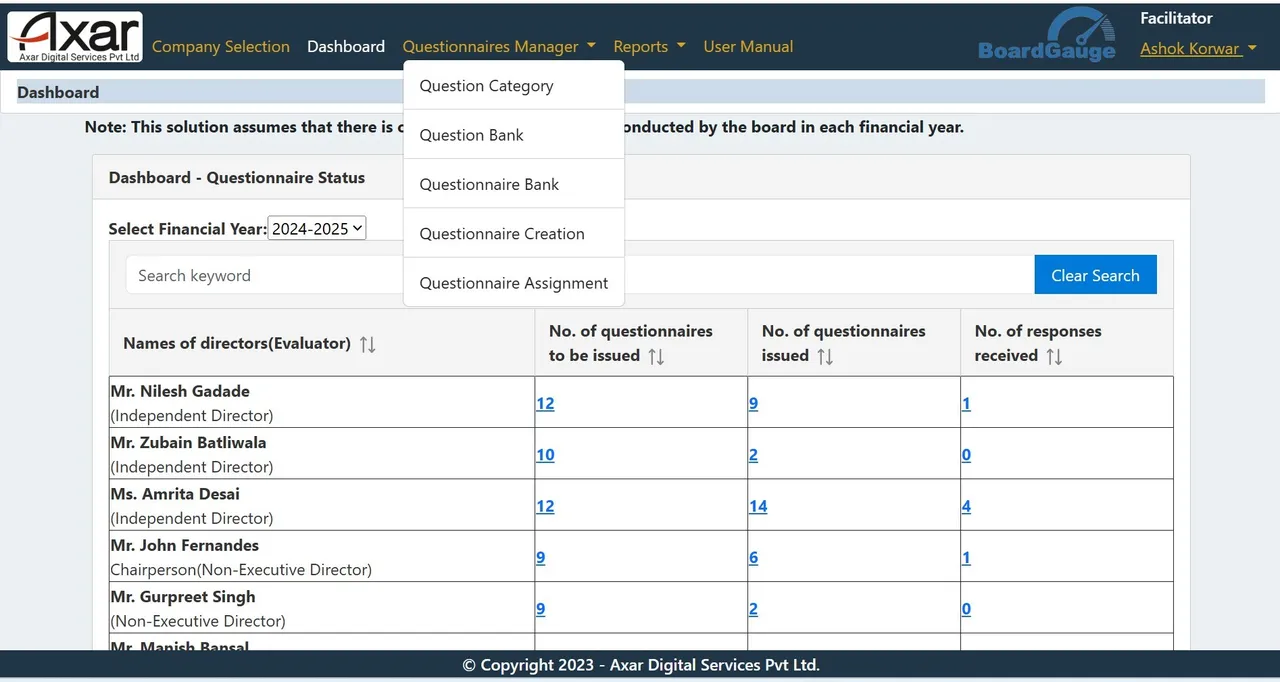Sort by Names of directors column arrows
The image size is (1280, 682).
pos(368,344)
